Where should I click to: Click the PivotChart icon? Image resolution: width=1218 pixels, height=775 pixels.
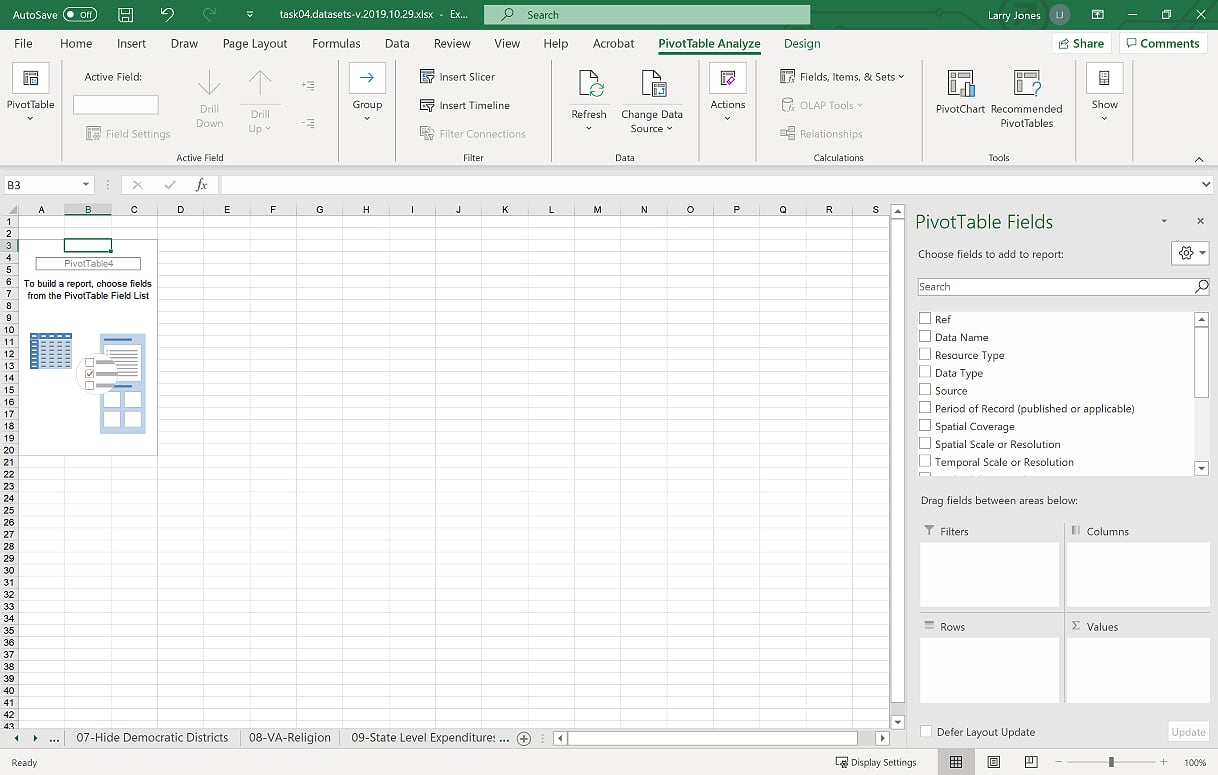(x=960, y=85)
